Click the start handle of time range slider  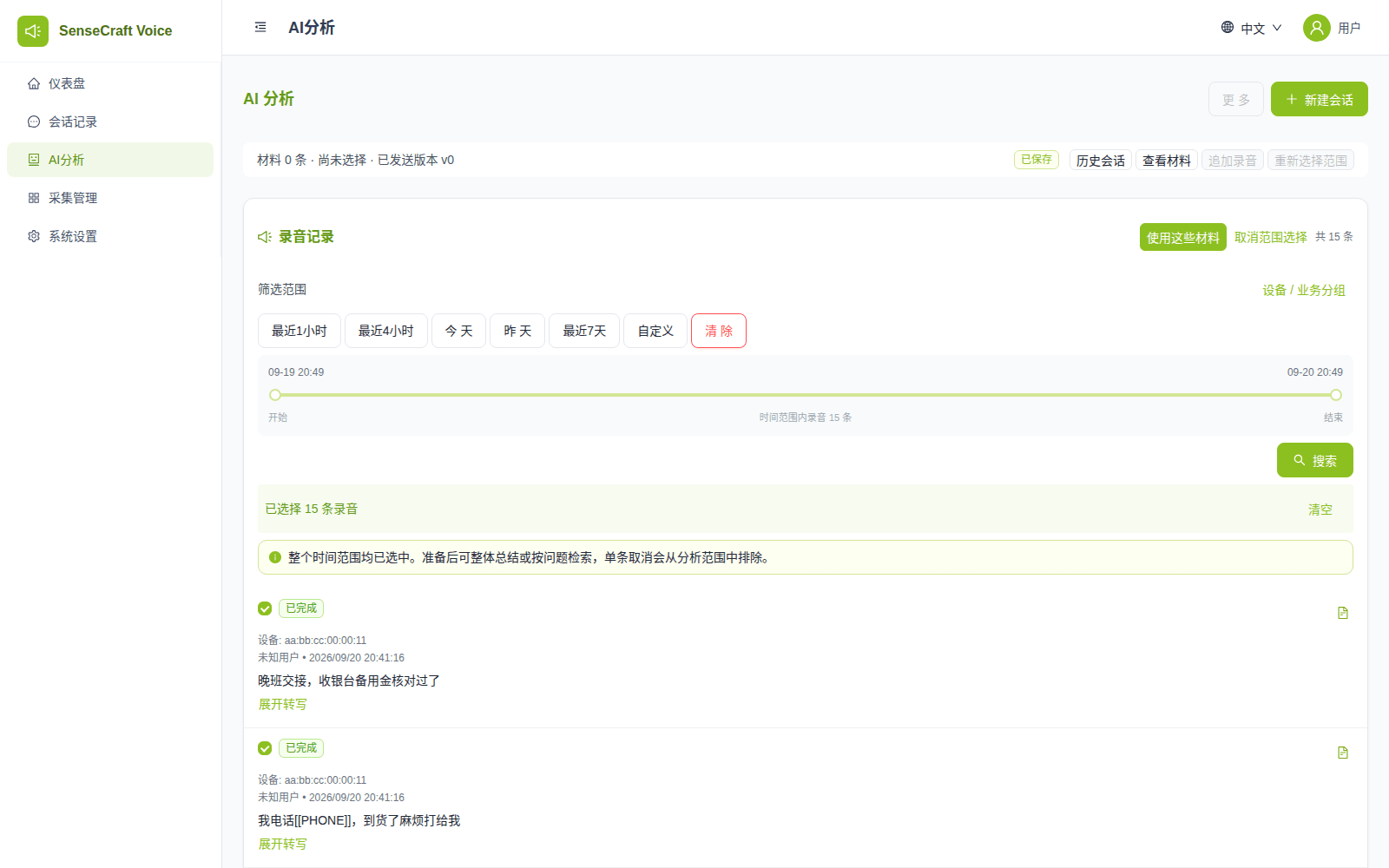pyautogui.click(x=275, y=395)
